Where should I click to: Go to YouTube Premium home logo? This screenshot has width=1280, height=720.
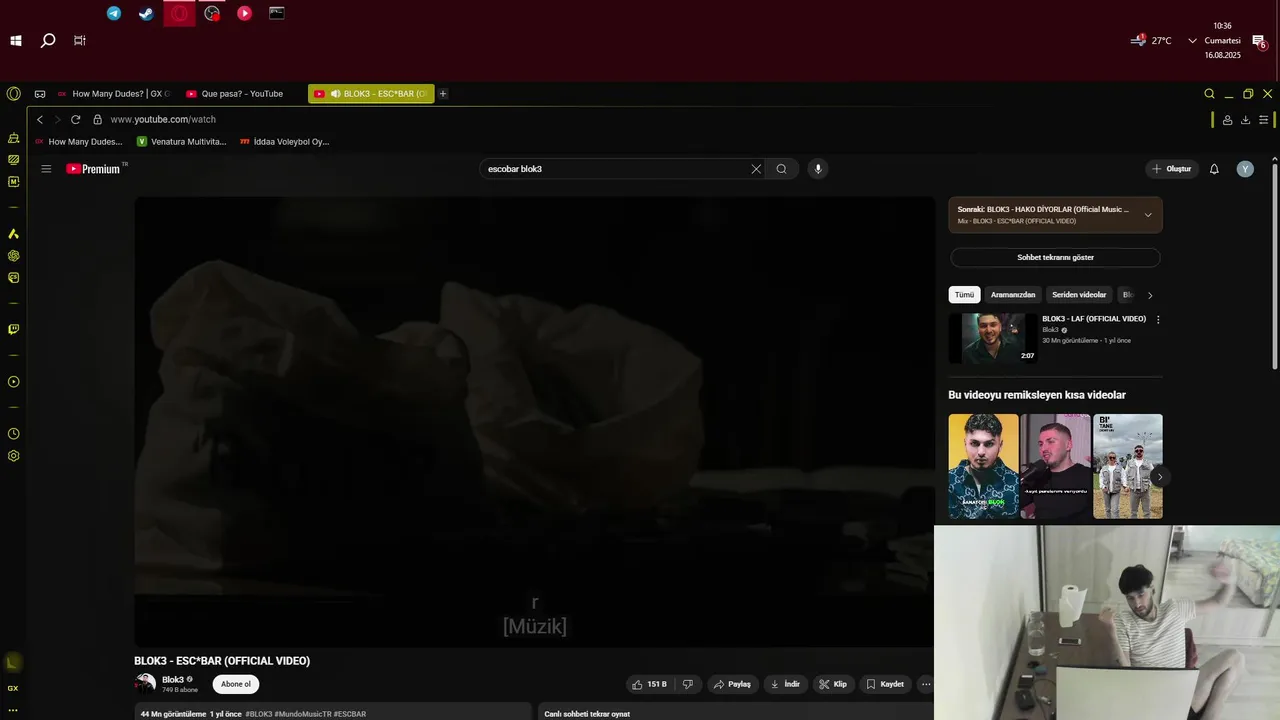click(96, 169)
